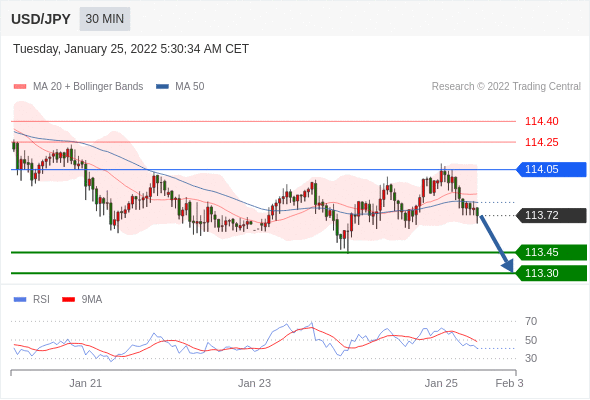Select the 114.40 resistance label
590x400 pixels.
541,121
